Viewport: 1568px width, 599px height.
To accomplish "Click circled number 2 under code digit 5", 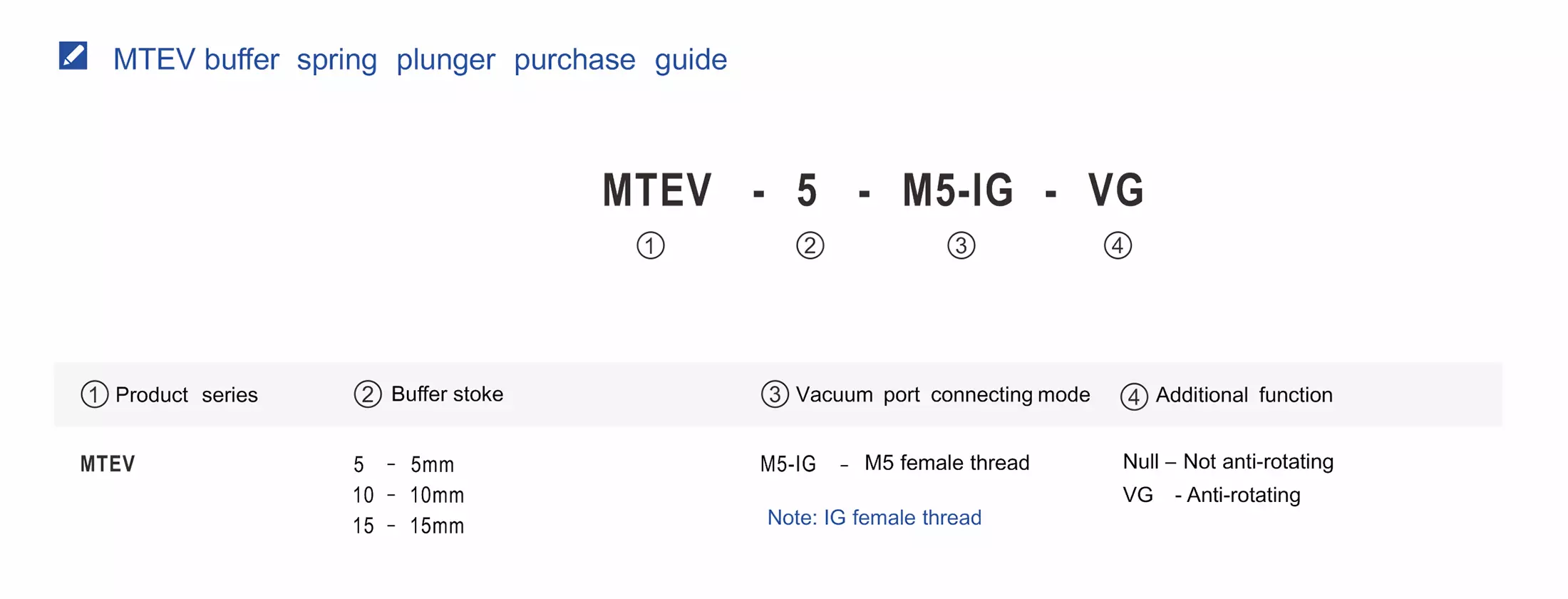I will 810,245.
